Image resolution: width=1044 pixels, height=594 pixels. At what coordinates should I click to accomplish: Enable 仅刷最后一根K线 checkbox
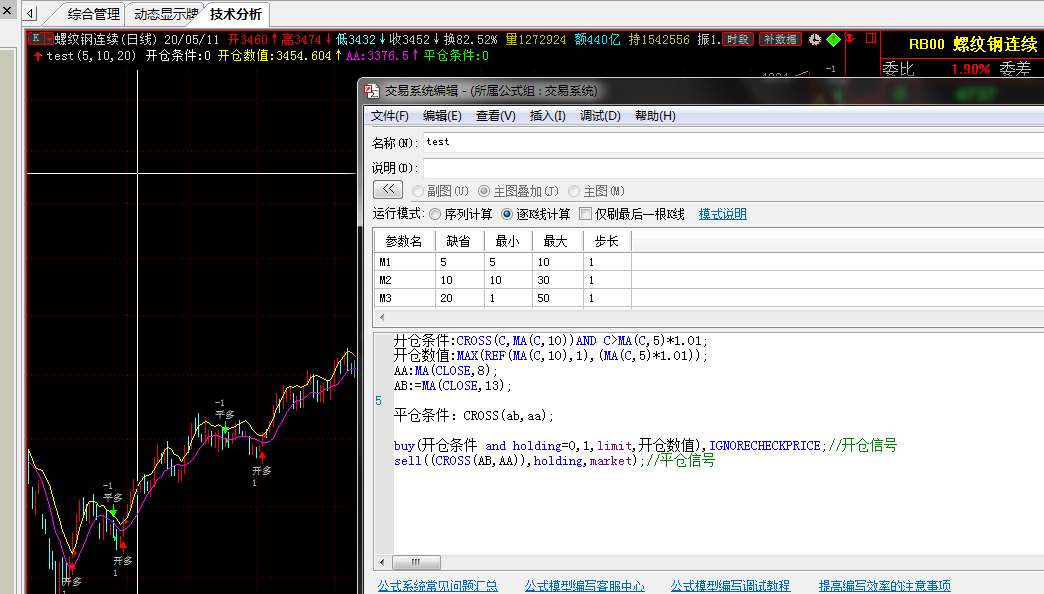click(x=586, y=214)
